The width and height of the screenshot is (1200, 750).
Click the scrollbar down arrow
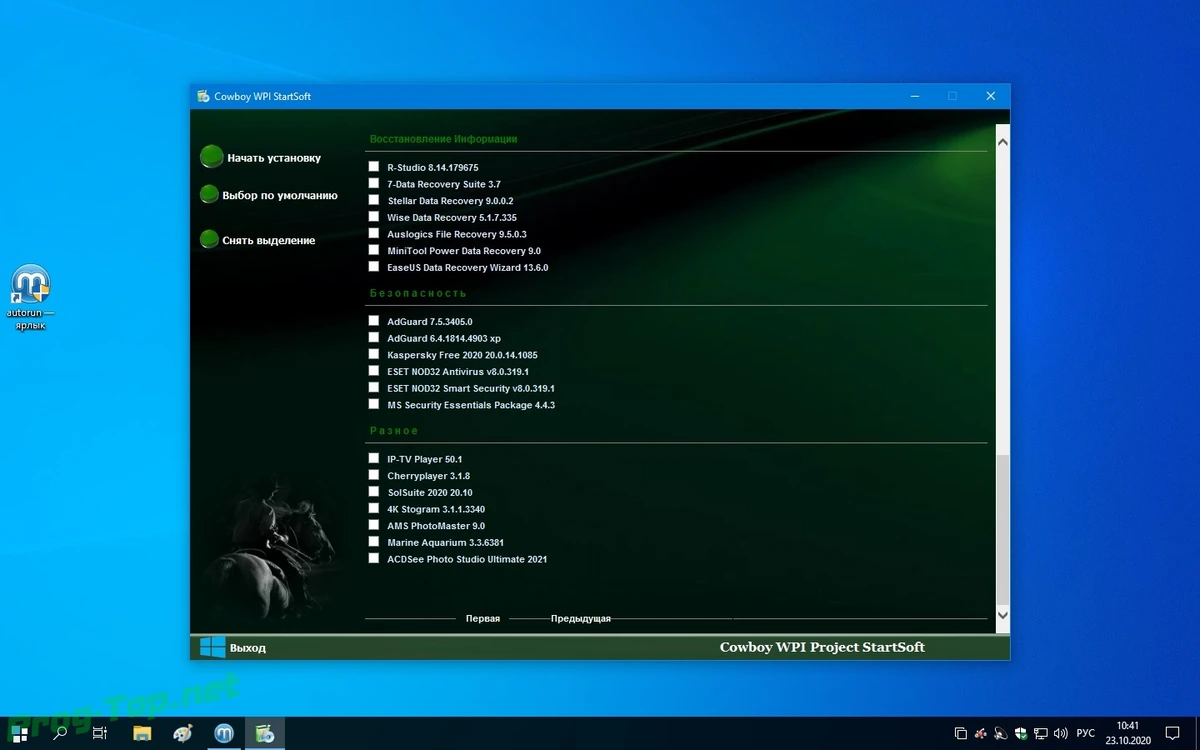pos(1003,616)
